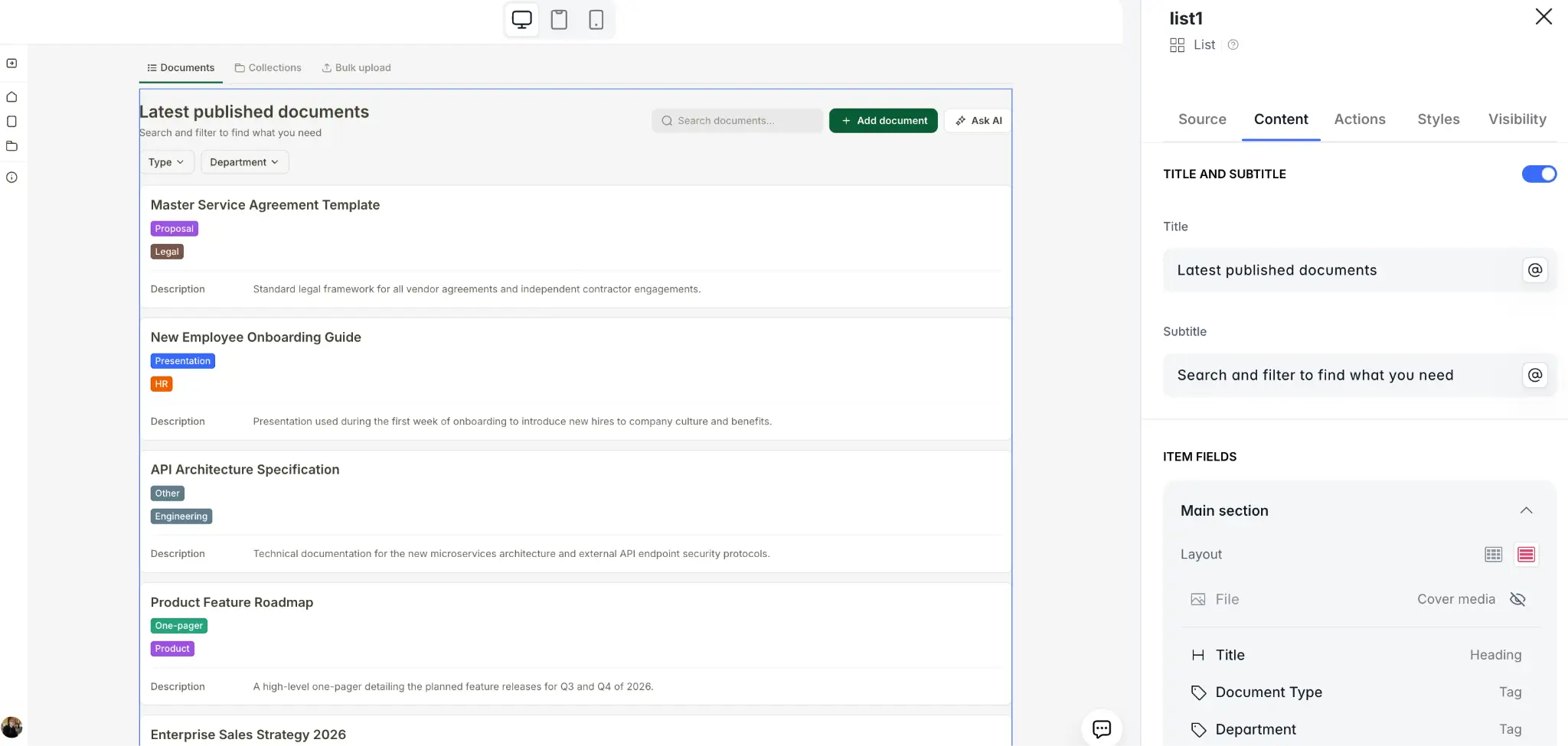1568x746 pixels.
Task: Switch to mobile preview mode
Action: tap(596, 19)
